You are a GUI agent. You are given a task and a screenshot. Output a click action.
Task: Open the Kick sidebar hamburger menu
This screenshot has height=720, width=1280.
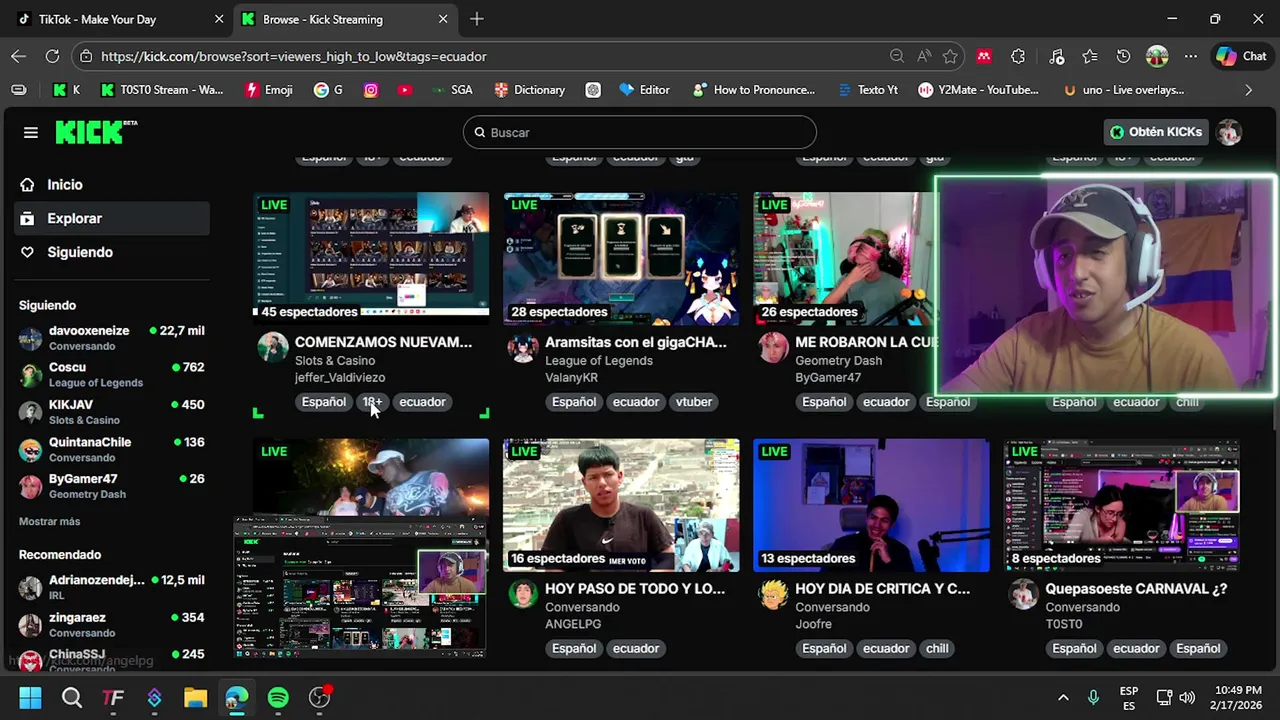click(x=31, y=132)
